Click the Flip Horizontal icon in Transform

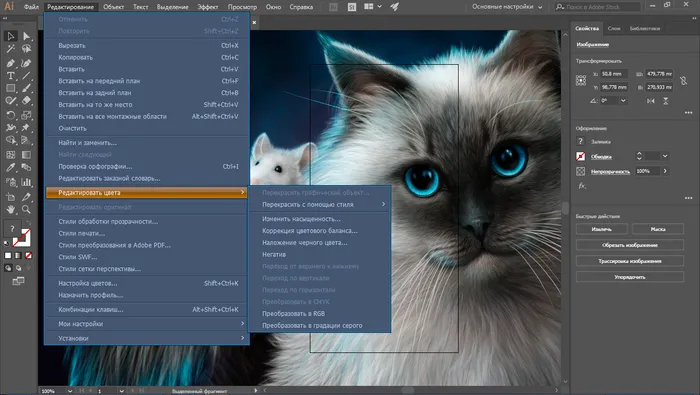(650, 101)
